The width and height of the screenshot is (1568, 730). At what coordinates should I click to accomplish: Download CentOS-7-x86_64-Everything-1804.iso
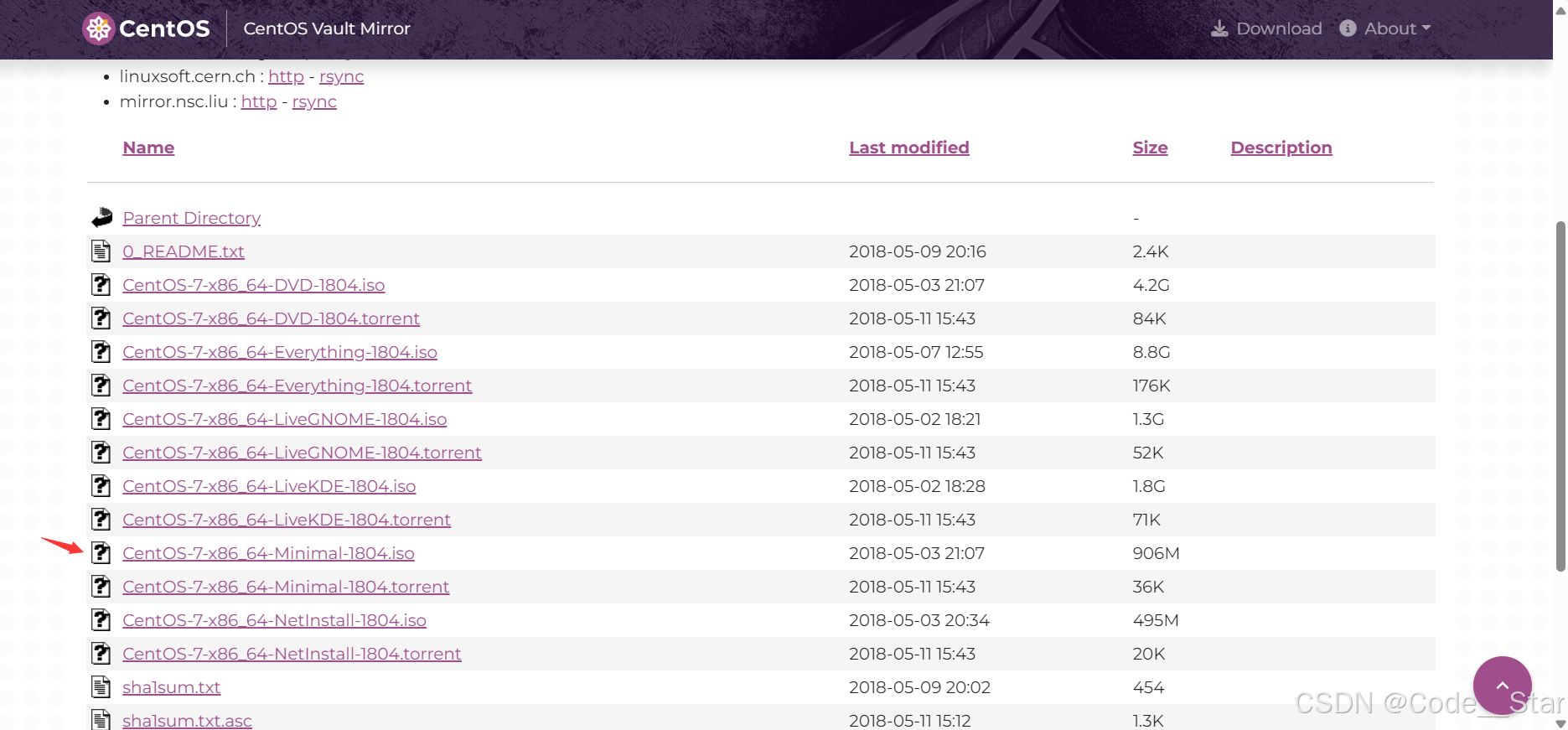click(x=280, y=352)
